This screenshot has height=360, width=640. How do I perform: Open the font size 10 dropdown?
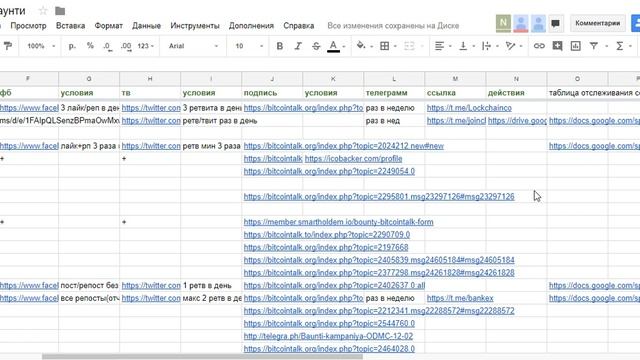(249, 46)
